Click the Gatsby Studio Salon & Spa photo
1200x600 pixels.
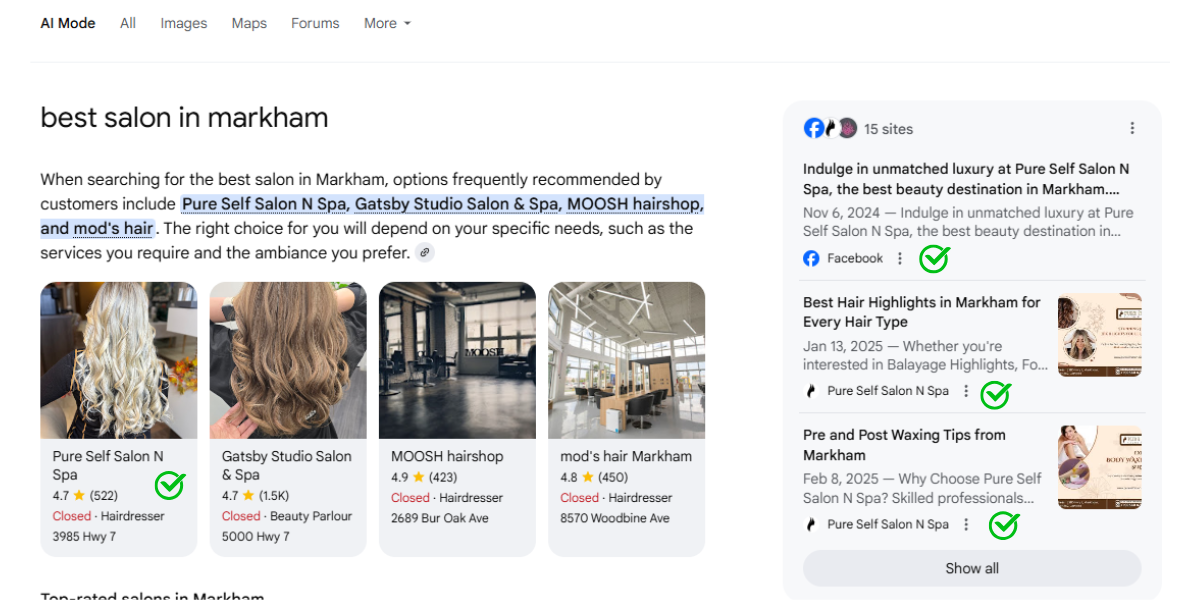pos(288,360)
